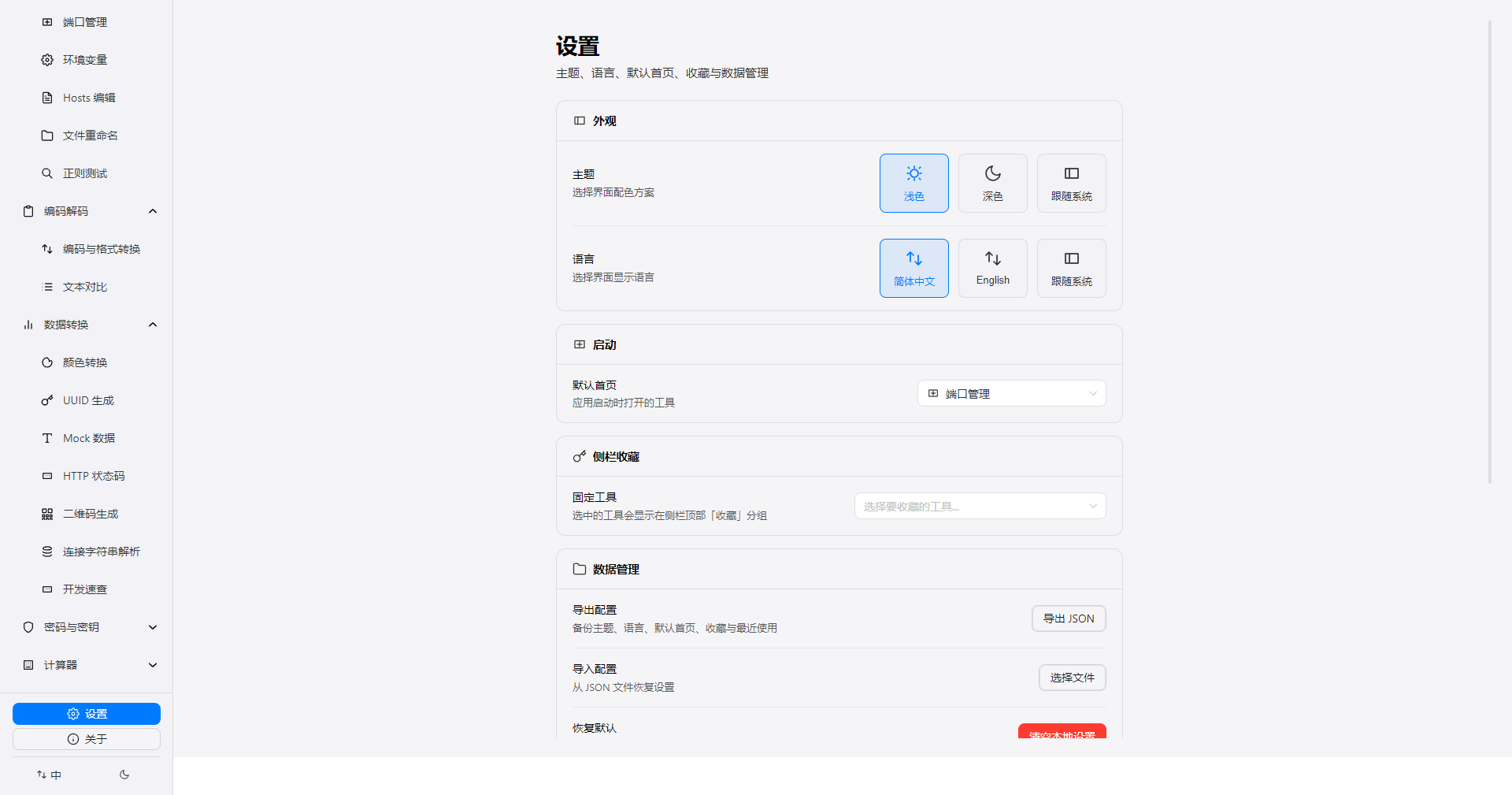Click the 开发速查 icon
Image resolution: width=1512 pixels, height=795 pixels.
pyautogui.click(x=47, y=589)
